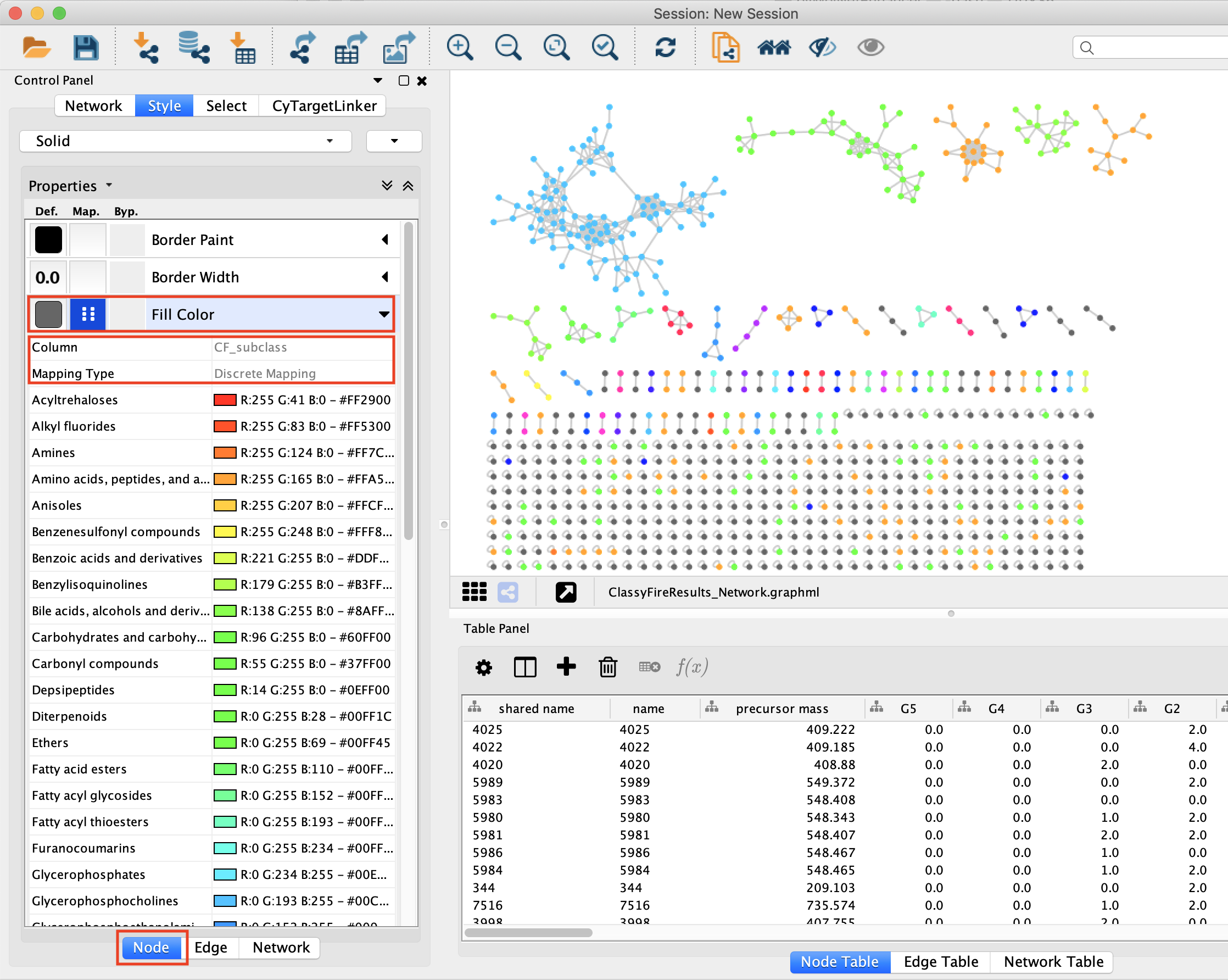The height and width of the screenshot is (980, 1228).
Task: Toggle float Control Panel square button
Action: coord(404,80)
